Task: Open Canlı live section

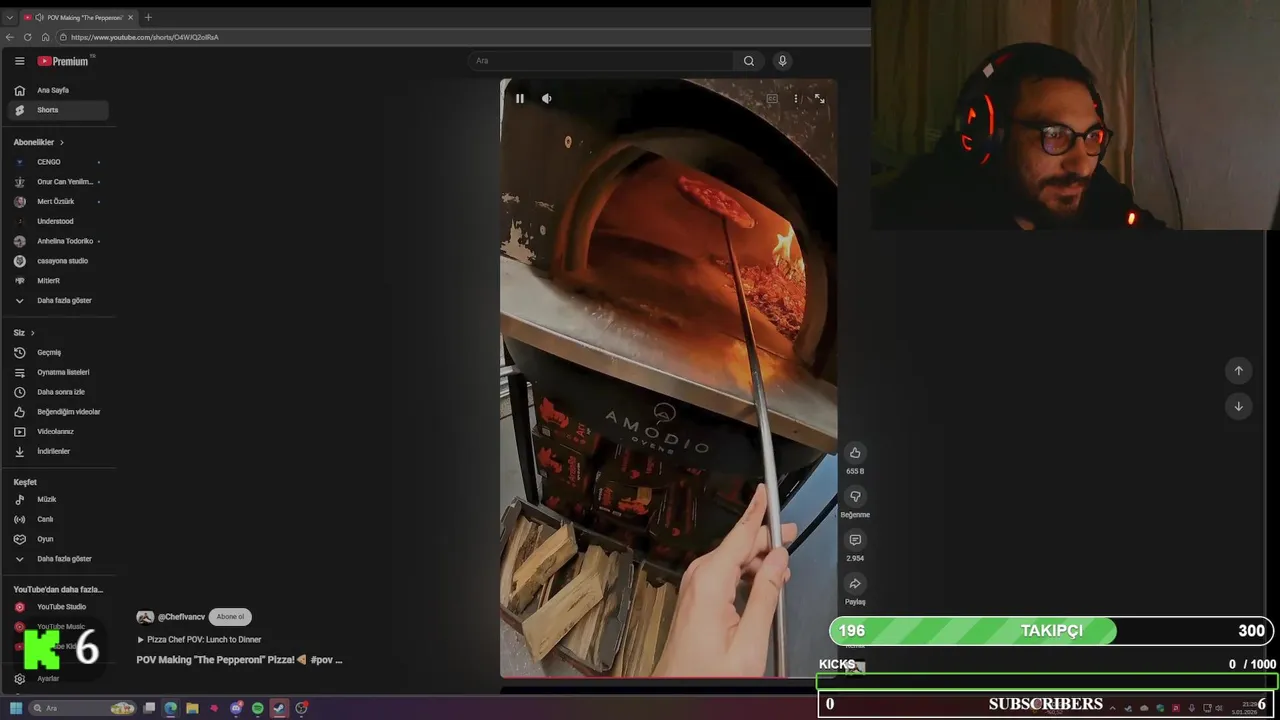Action: [58, 519]
